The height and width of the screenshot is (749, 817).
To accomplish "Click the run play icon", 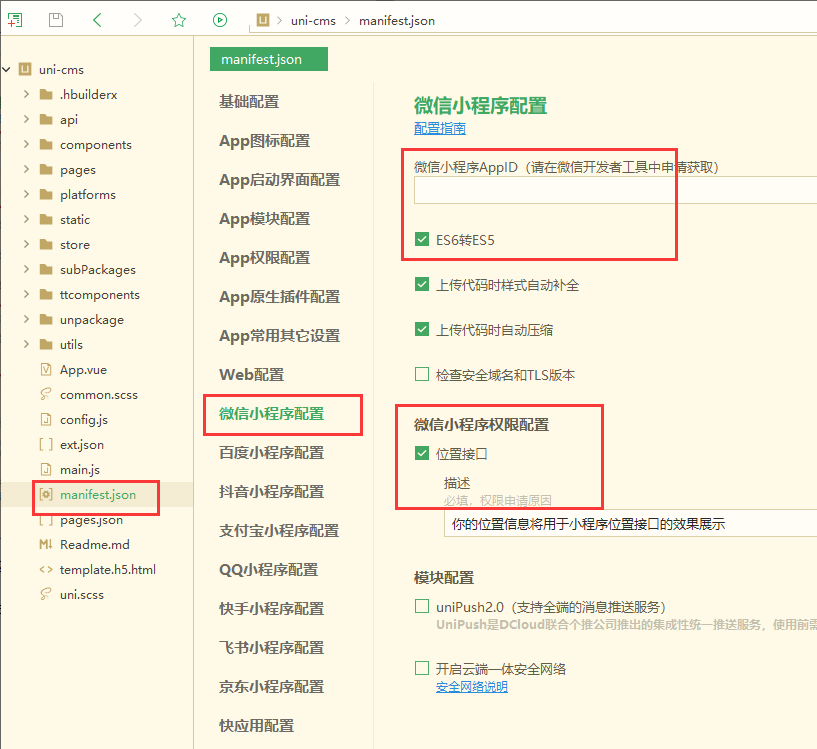I will pyautogui.click(x=220, y=20).
